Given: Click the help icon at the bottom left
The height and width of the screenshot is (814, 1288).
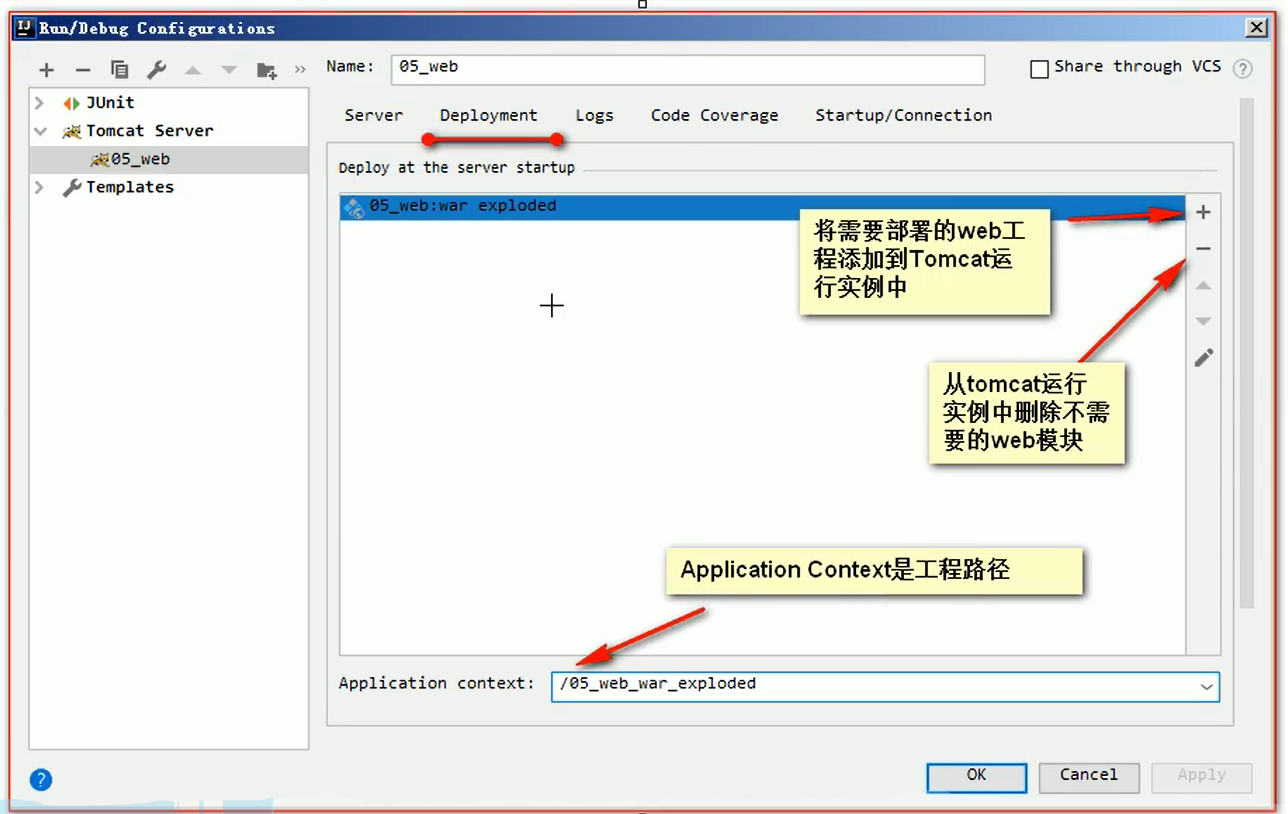Looking at the screenshot, I should [x=40, y=779].
